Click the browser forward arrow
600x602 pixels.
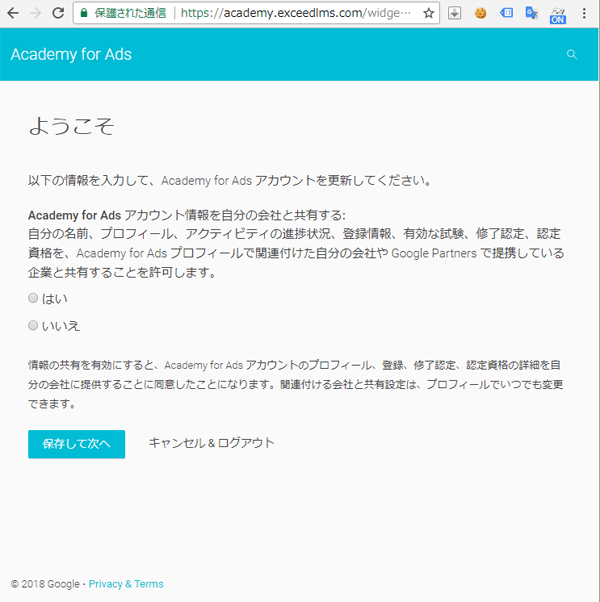coord(35,13)
